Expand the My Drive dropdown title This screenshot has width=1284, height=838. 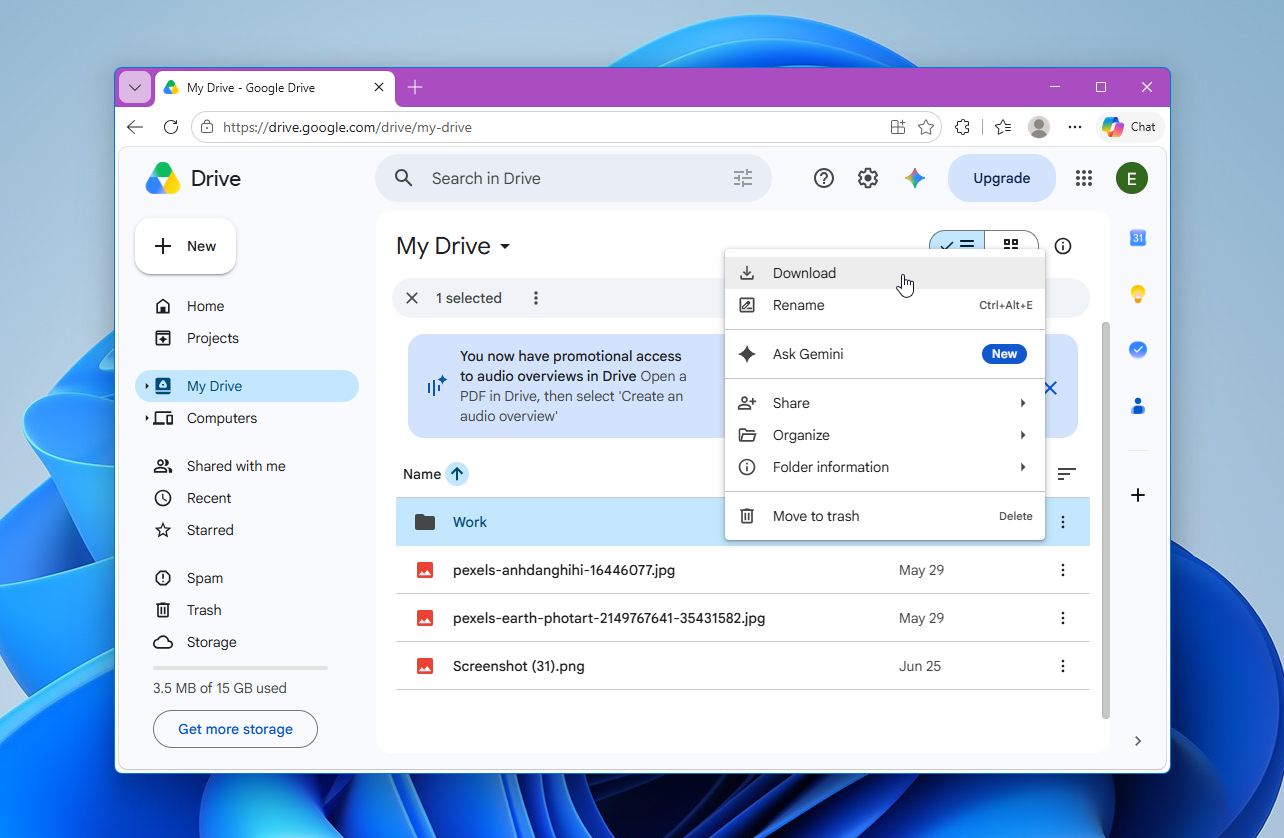453,246
